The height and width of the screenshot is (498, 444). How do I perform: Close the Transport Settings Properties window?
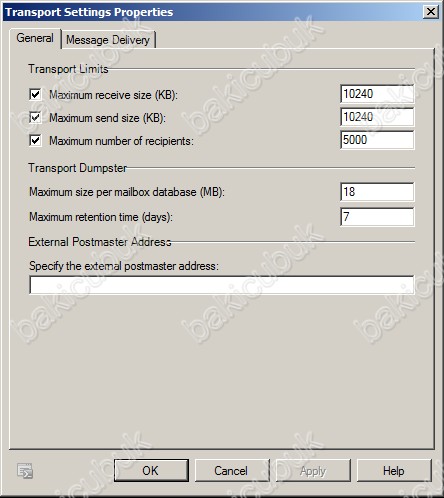pos(431,12)
